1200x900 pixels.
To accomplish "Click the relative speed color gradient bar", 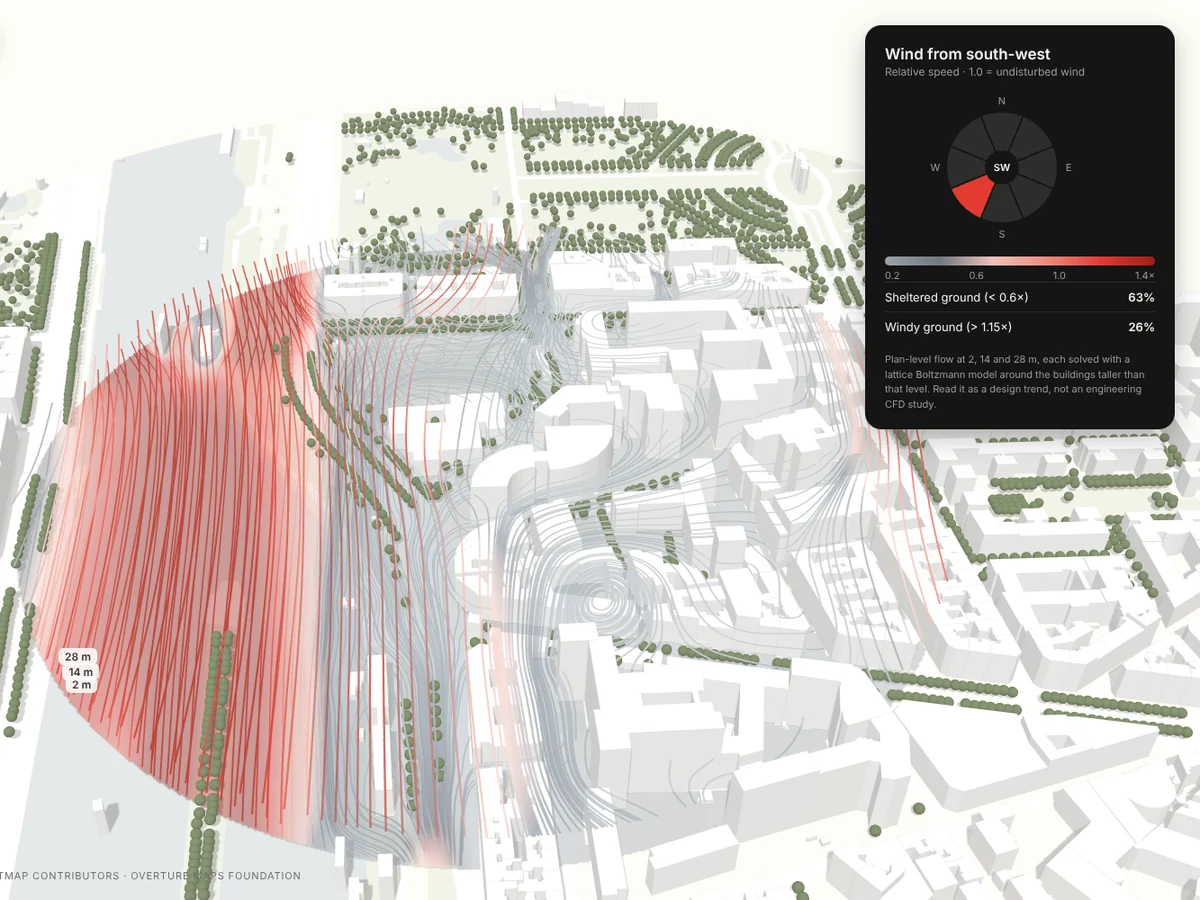I will point(1020,261).
